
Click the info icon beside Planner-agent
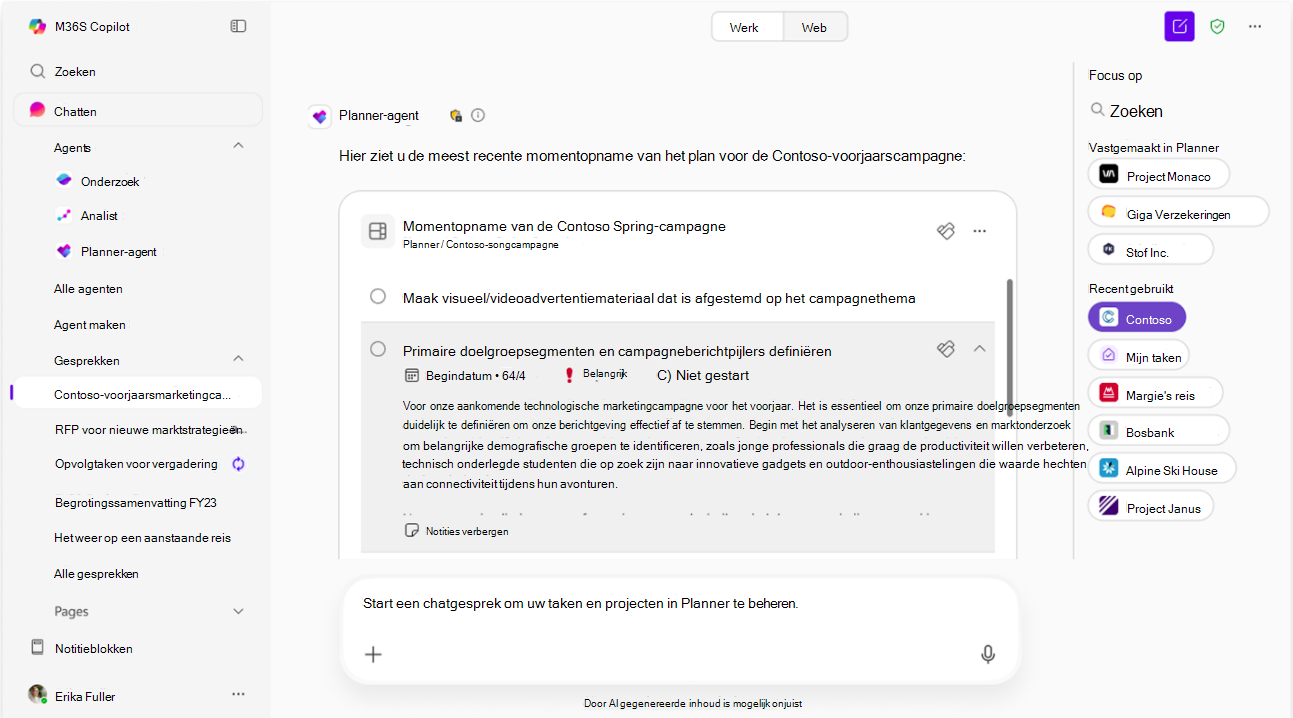tap(478, 115)
